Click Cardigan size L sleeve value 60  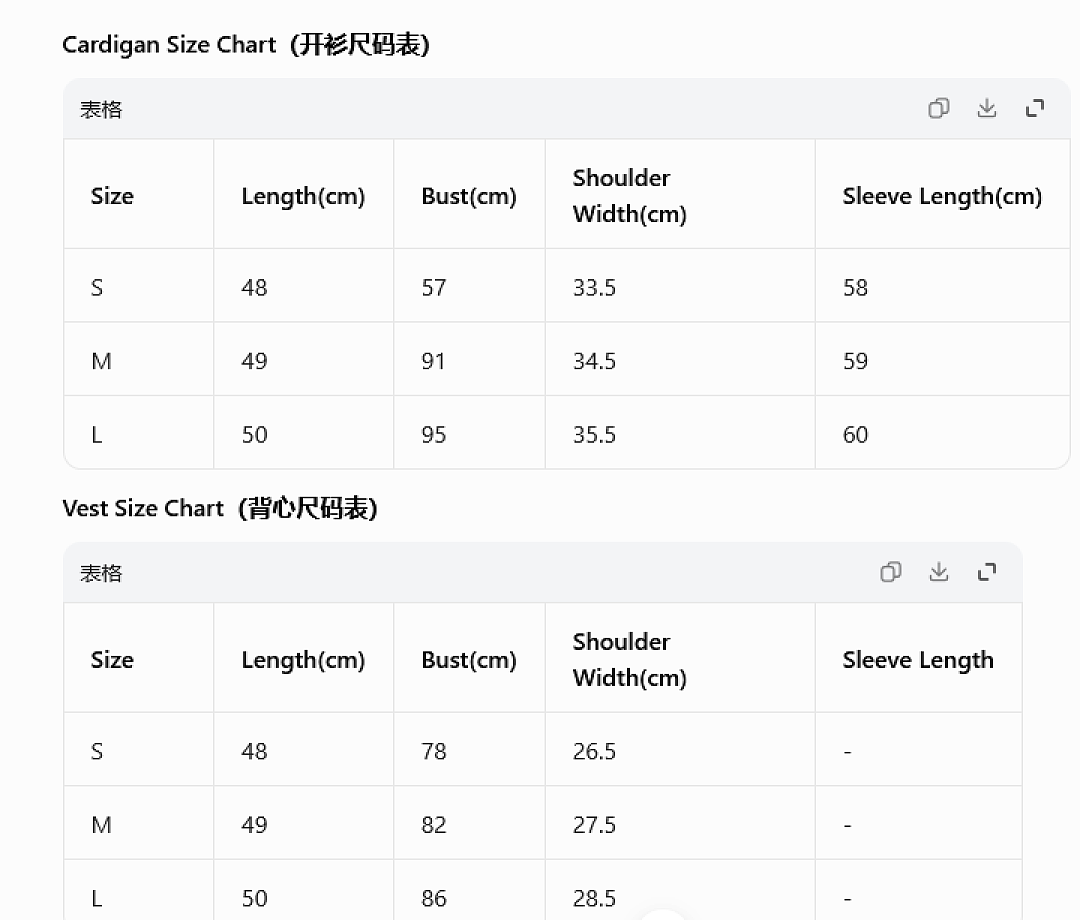pos(855,435)
